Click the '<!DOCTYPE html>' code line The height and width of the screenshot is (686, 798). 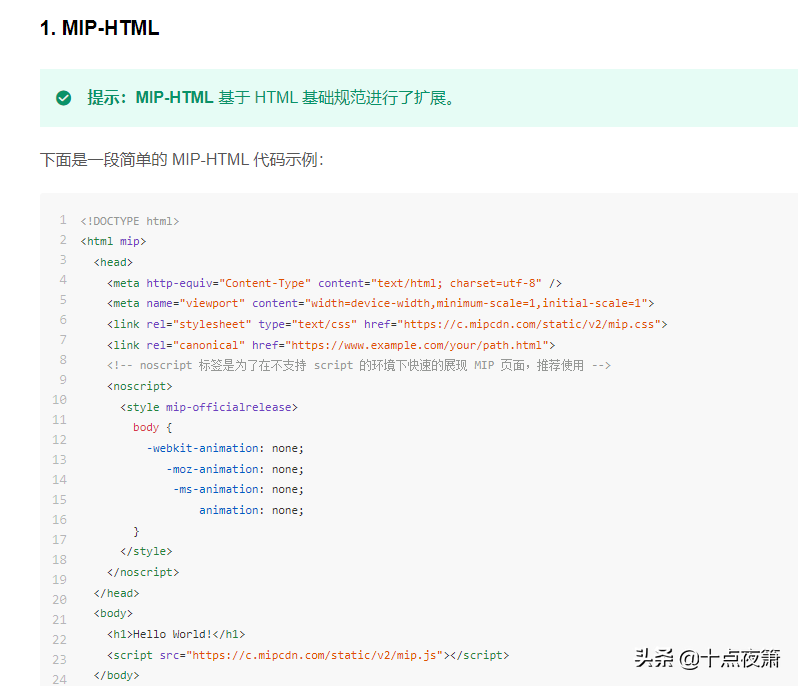pyautogui.click(x=130, y=221)
